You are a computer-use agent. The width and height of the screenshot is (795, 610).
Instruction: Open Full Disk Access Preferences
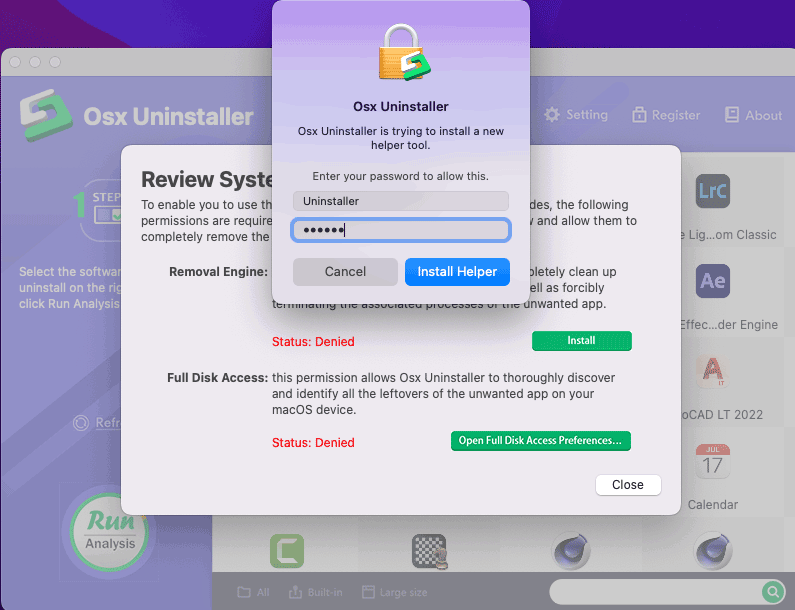540,441
